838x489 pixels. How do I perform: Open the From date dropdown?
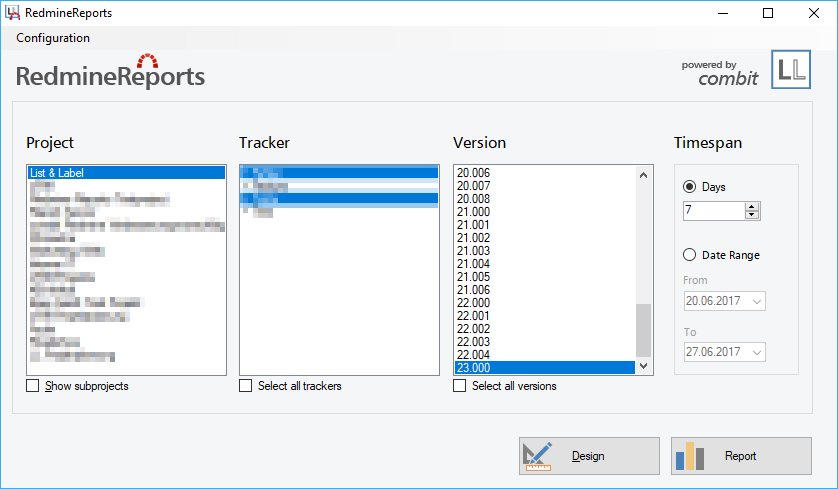(757, 301)
